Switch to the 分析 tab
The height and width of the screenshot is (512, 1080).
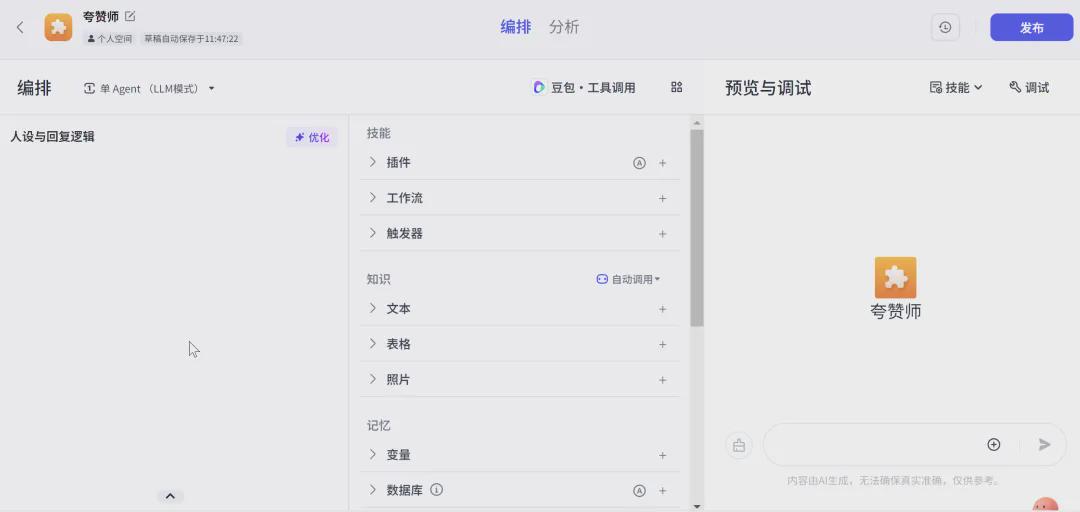[x=564, y=27]
